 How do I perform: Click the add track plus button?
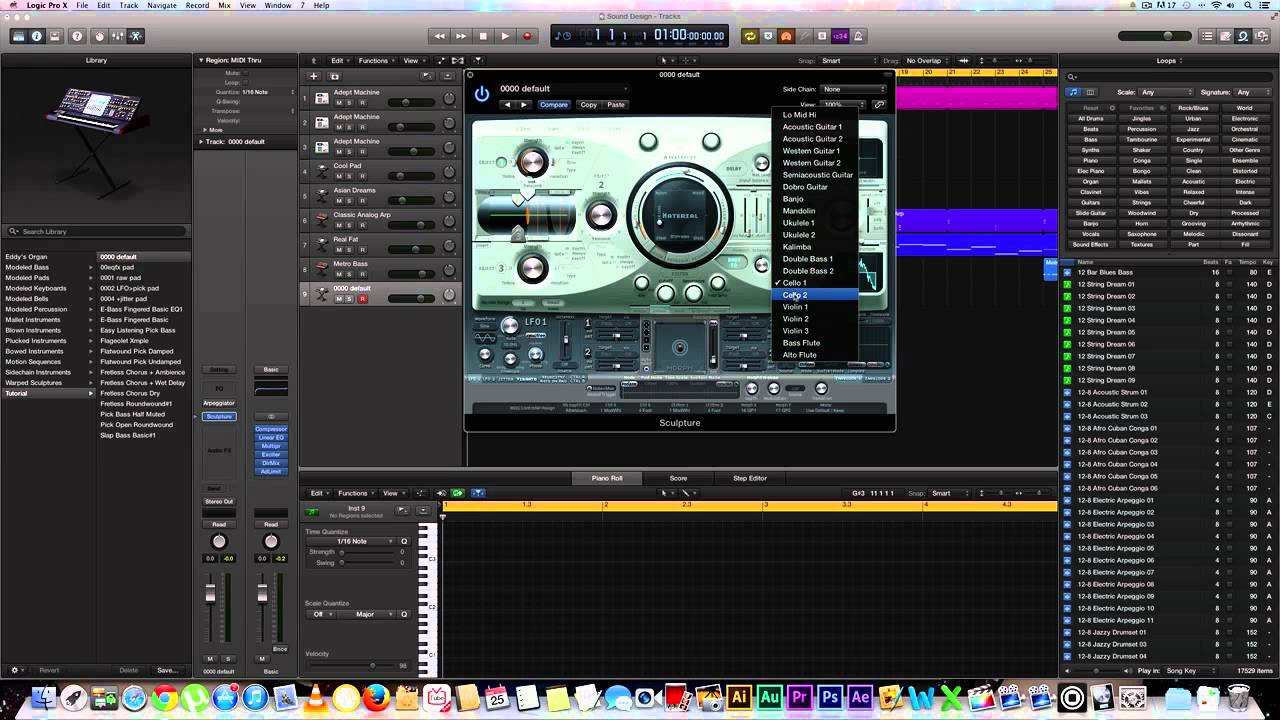point(313,76)
